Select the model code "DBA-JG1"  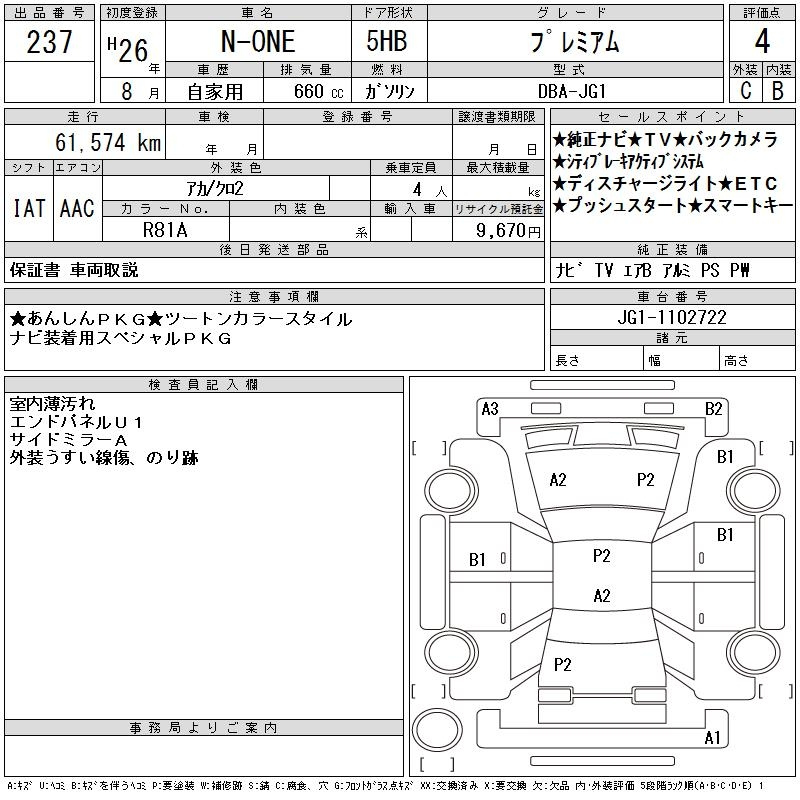coord(572,91)
